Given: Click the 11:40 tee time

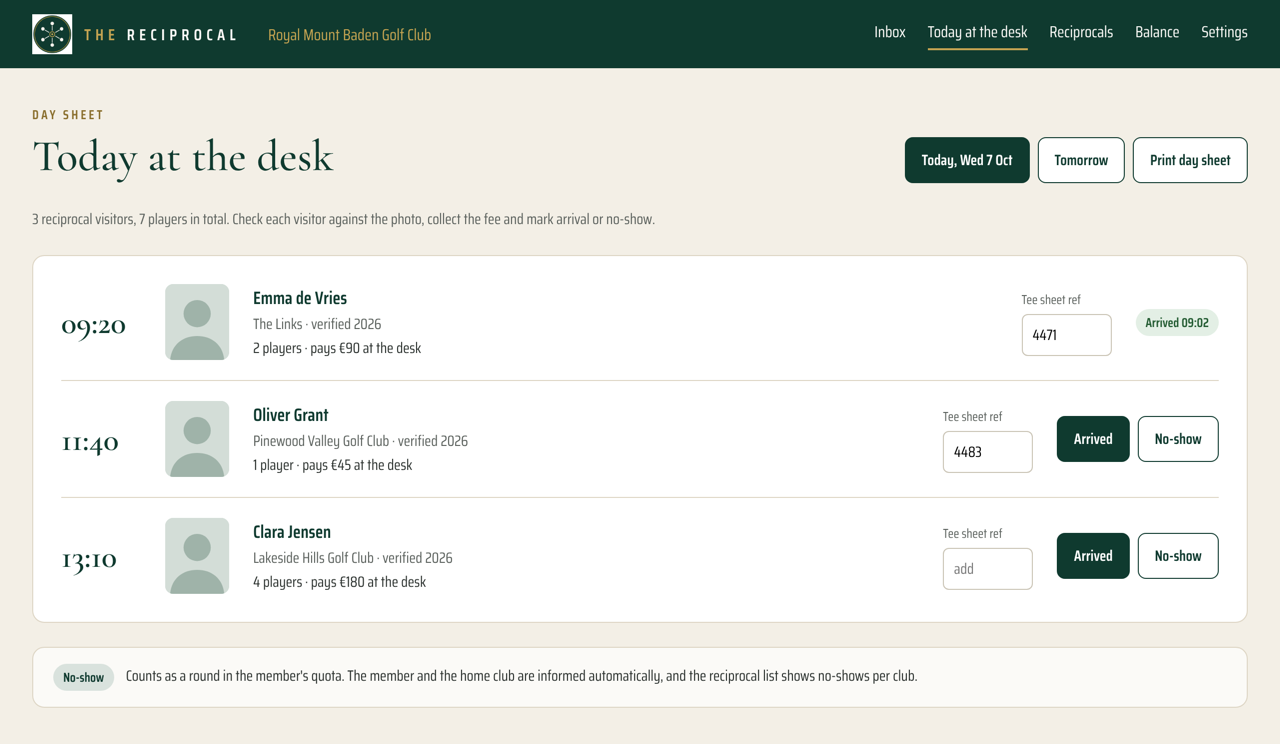Looking at the screenshot, I should pyautogui.click(x=90, y=442).
